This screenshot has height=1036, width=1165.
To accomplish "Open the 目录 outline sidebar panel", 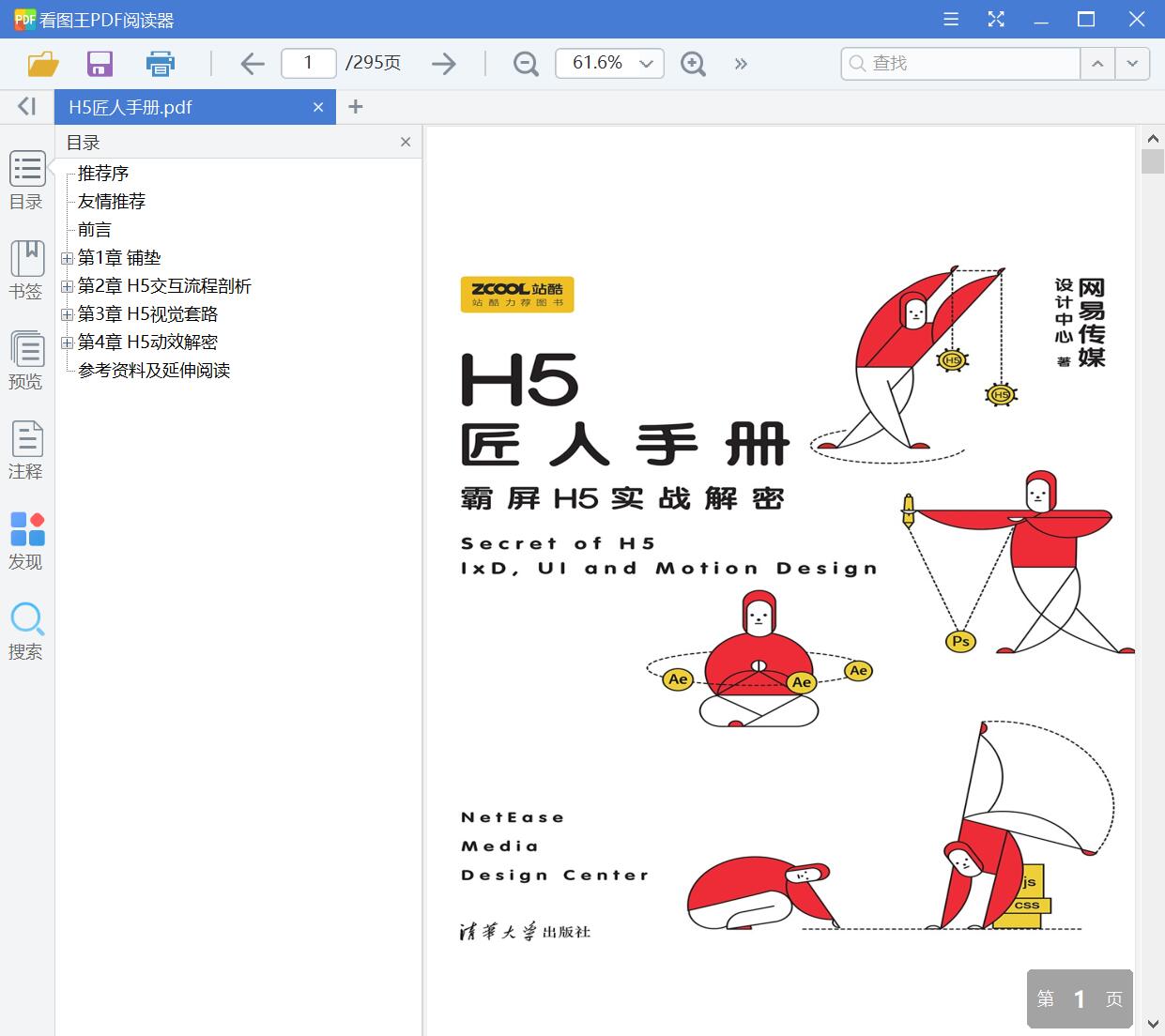I will (x=26, y=180).
